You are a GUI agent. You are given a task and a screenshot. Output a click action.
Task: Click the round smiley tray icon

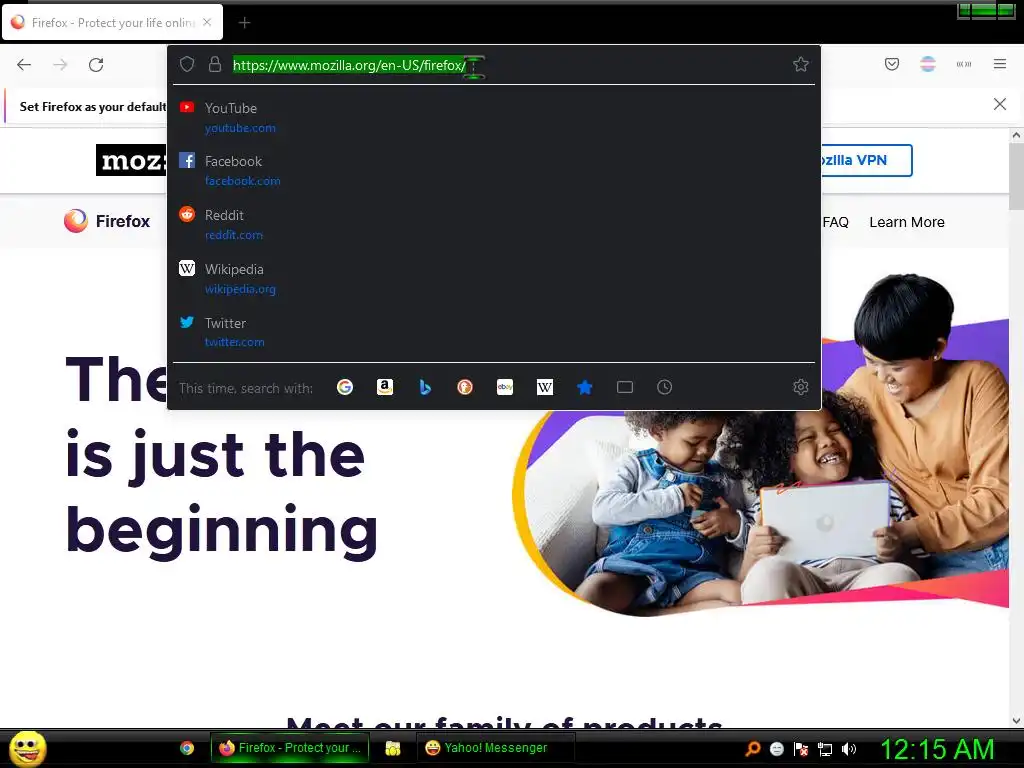(777, 749)
